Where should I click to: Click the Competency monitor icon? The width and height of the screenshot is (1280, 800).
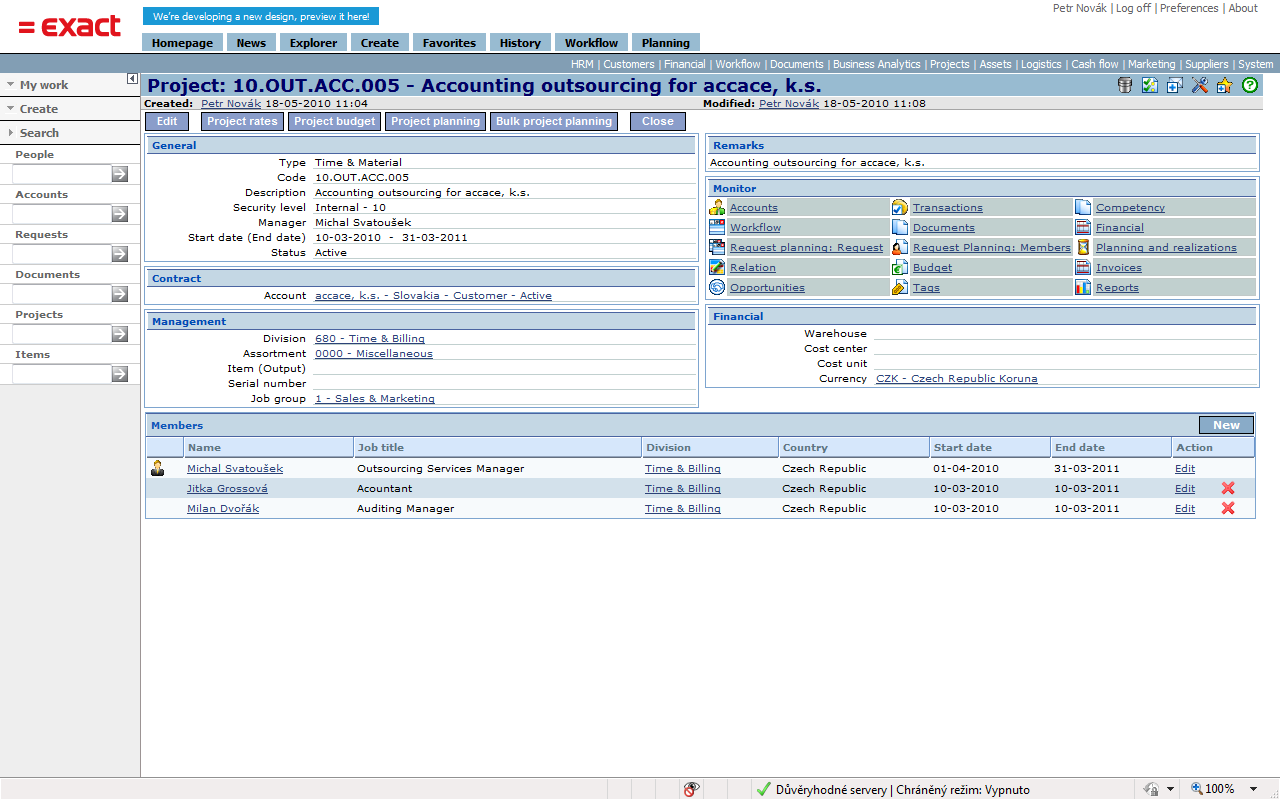pos(1083,207)
